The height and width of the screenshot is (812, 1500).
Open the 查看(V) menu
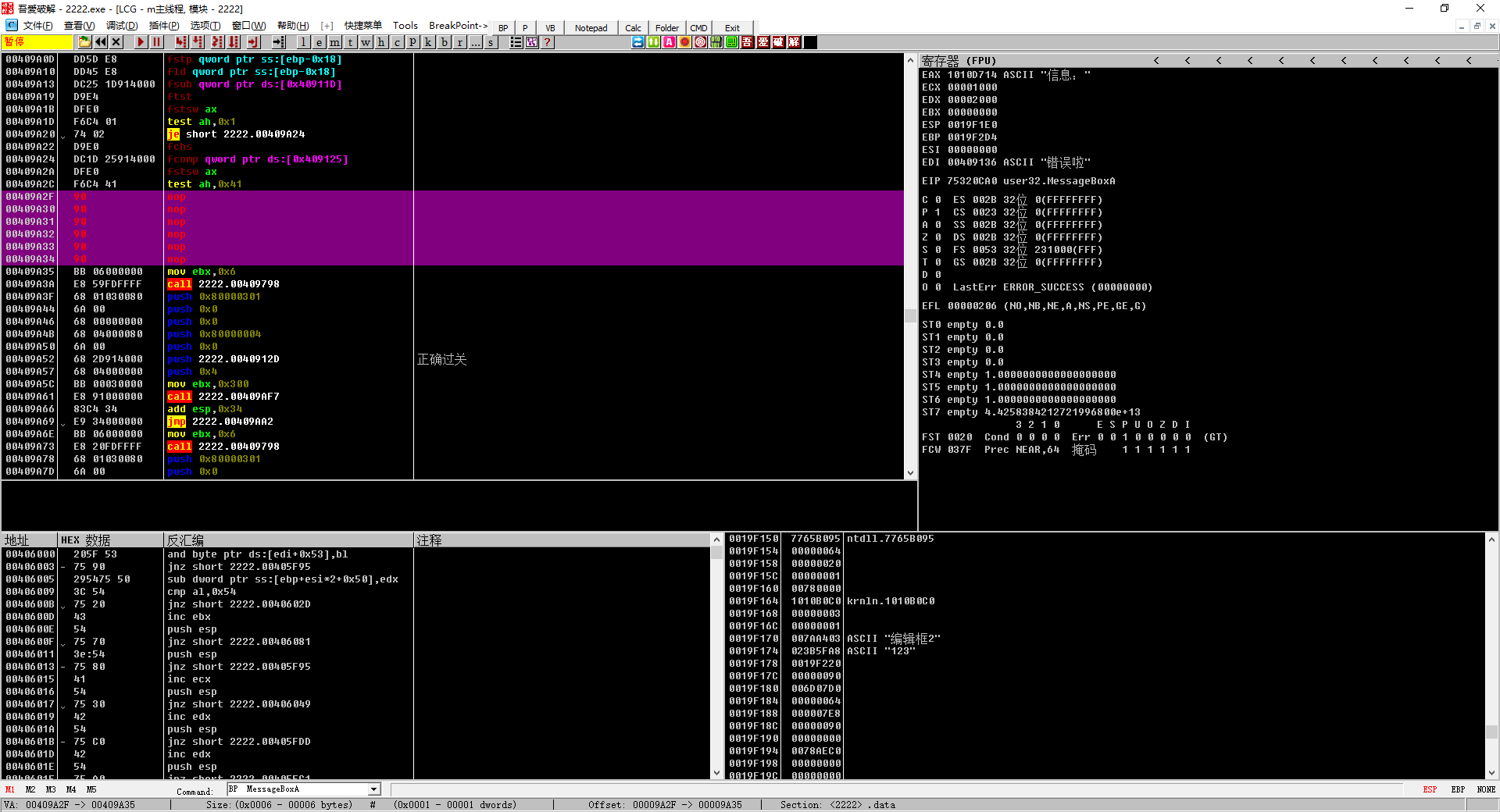coord(79,26)
